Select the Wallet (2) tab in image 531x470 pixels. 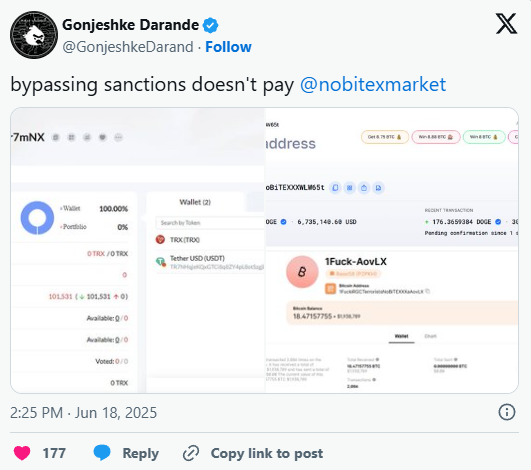point(195,202)
